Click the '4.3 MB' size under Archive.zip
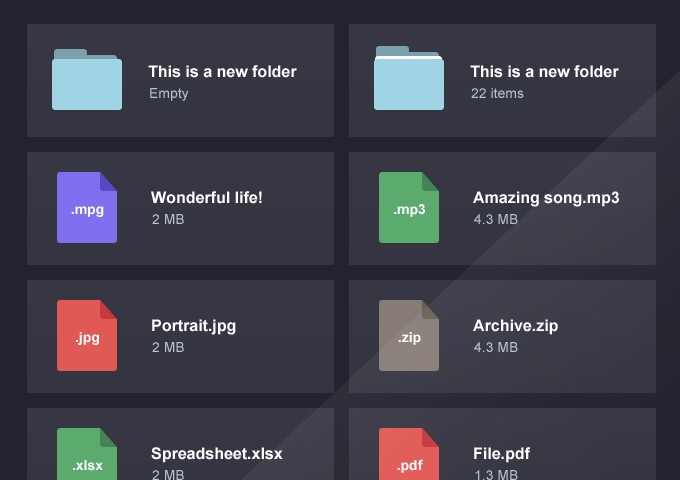Image resolution: width=680 pixels, height=480 pixels. tap(496, 347)
